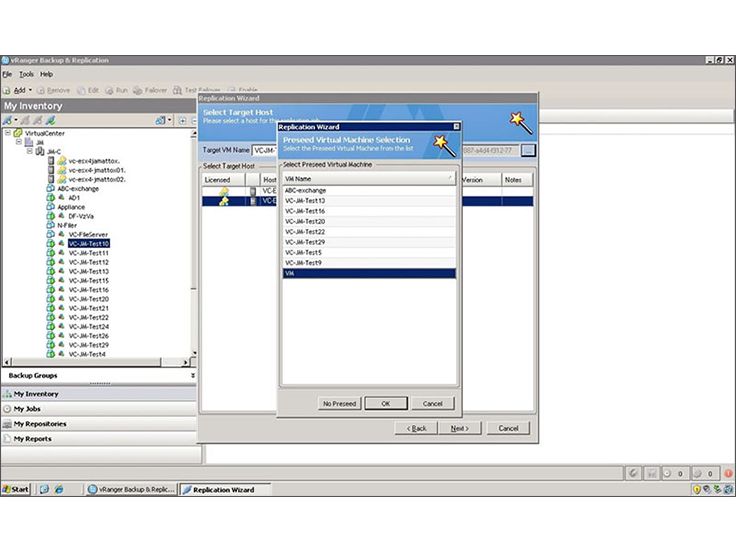Click expand-all plus icon in inventory toolbar

tap(183, 121)
